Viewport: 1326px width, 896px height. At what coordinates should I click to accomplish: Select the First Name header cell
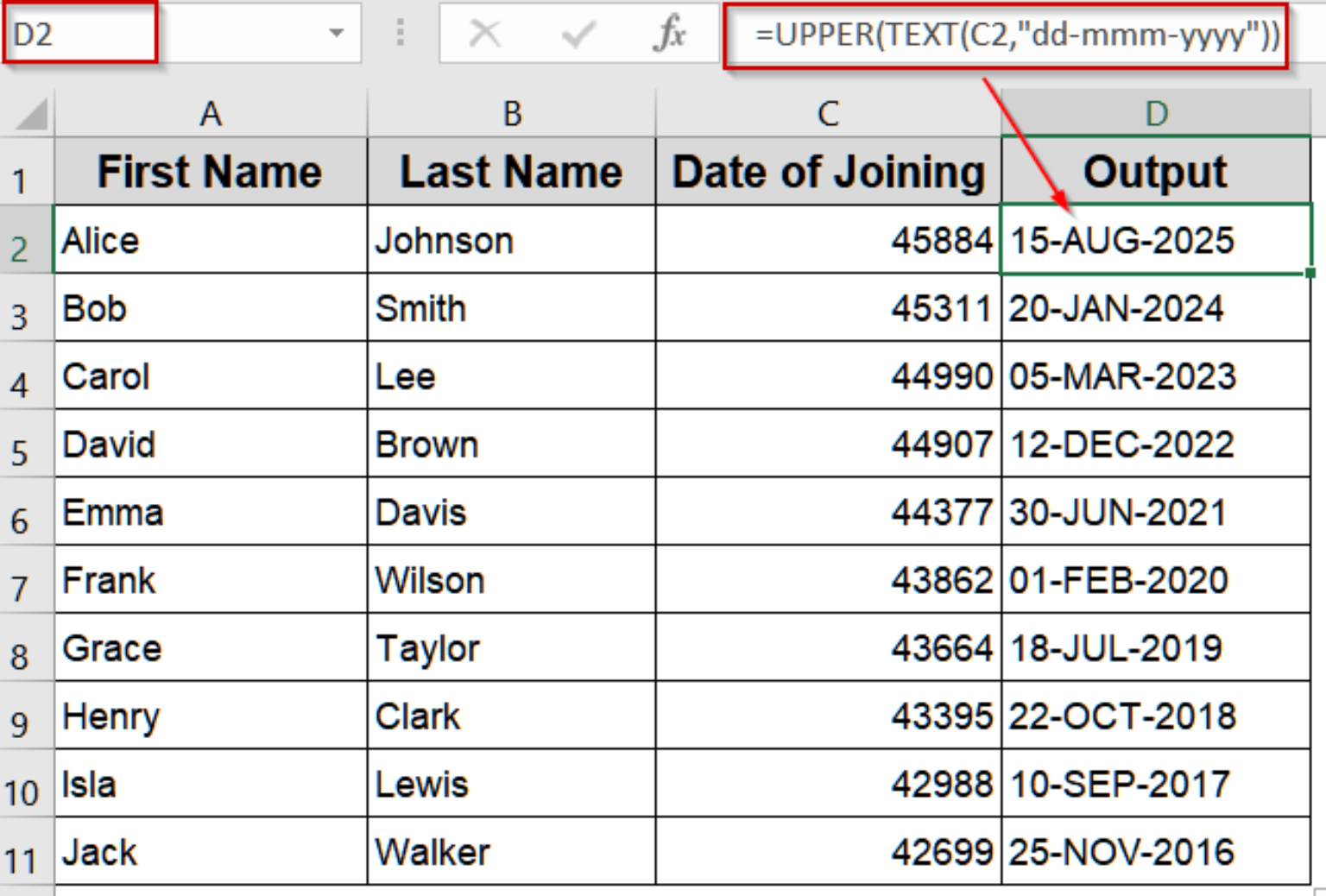tap(210, 171)
